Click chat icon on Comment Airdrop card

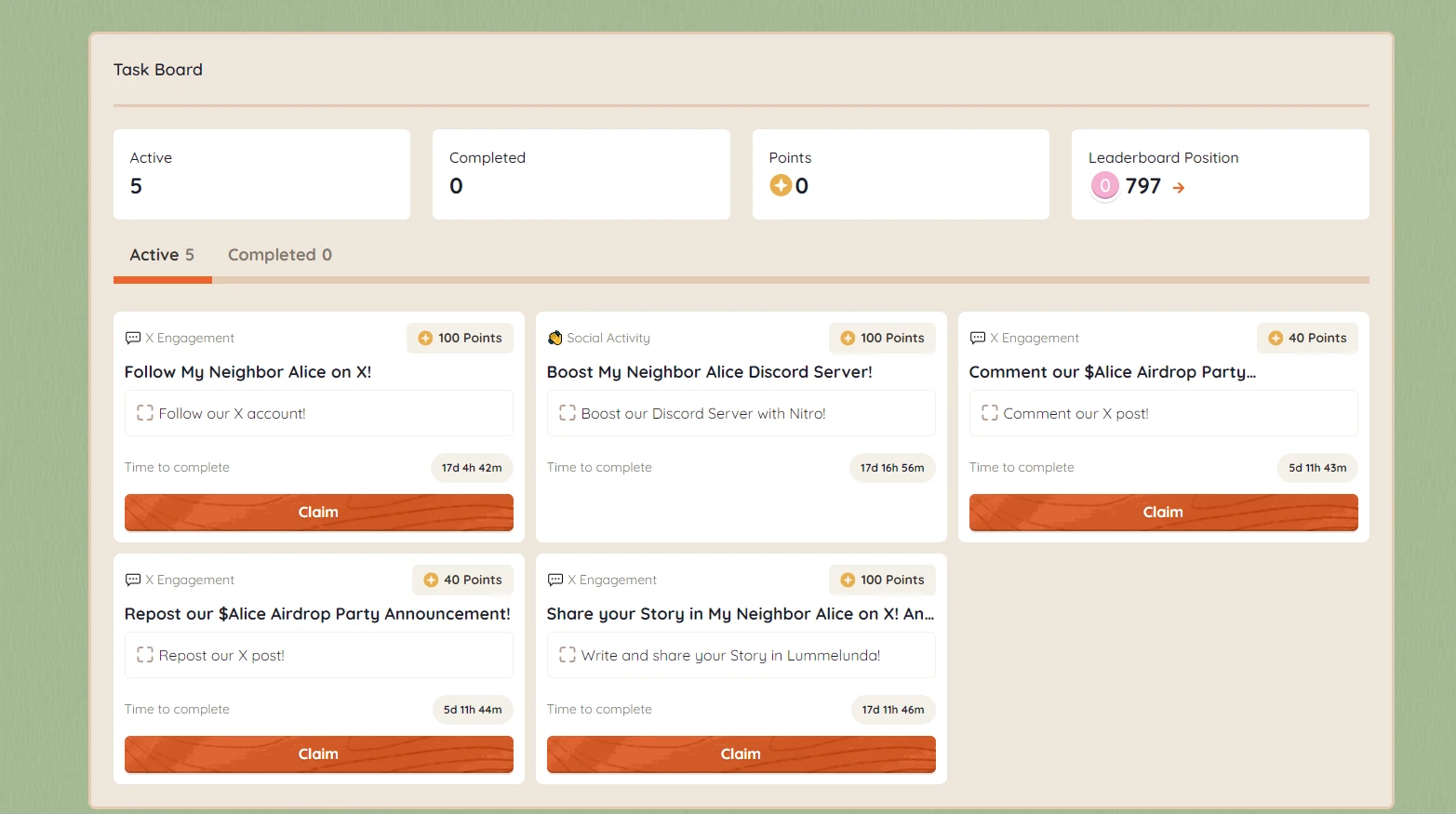point(978,338)
